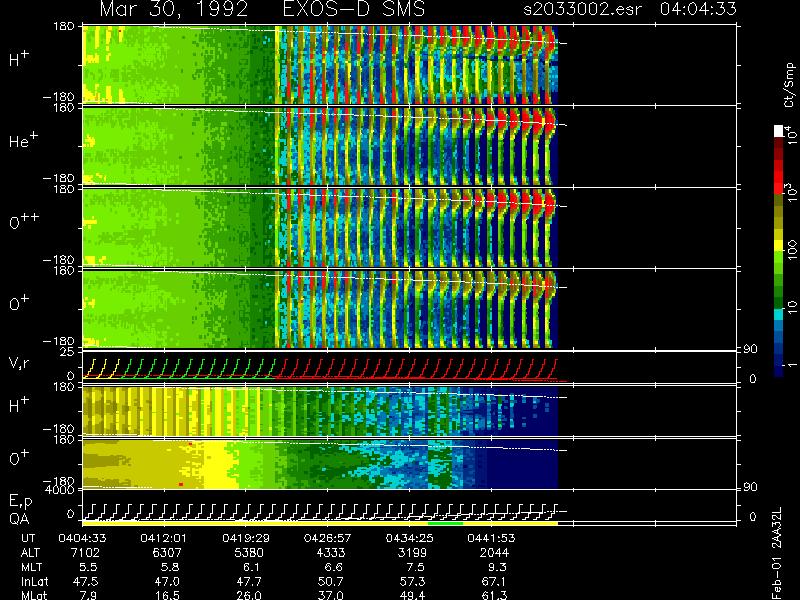Click MLat value "61.3"

495,595
